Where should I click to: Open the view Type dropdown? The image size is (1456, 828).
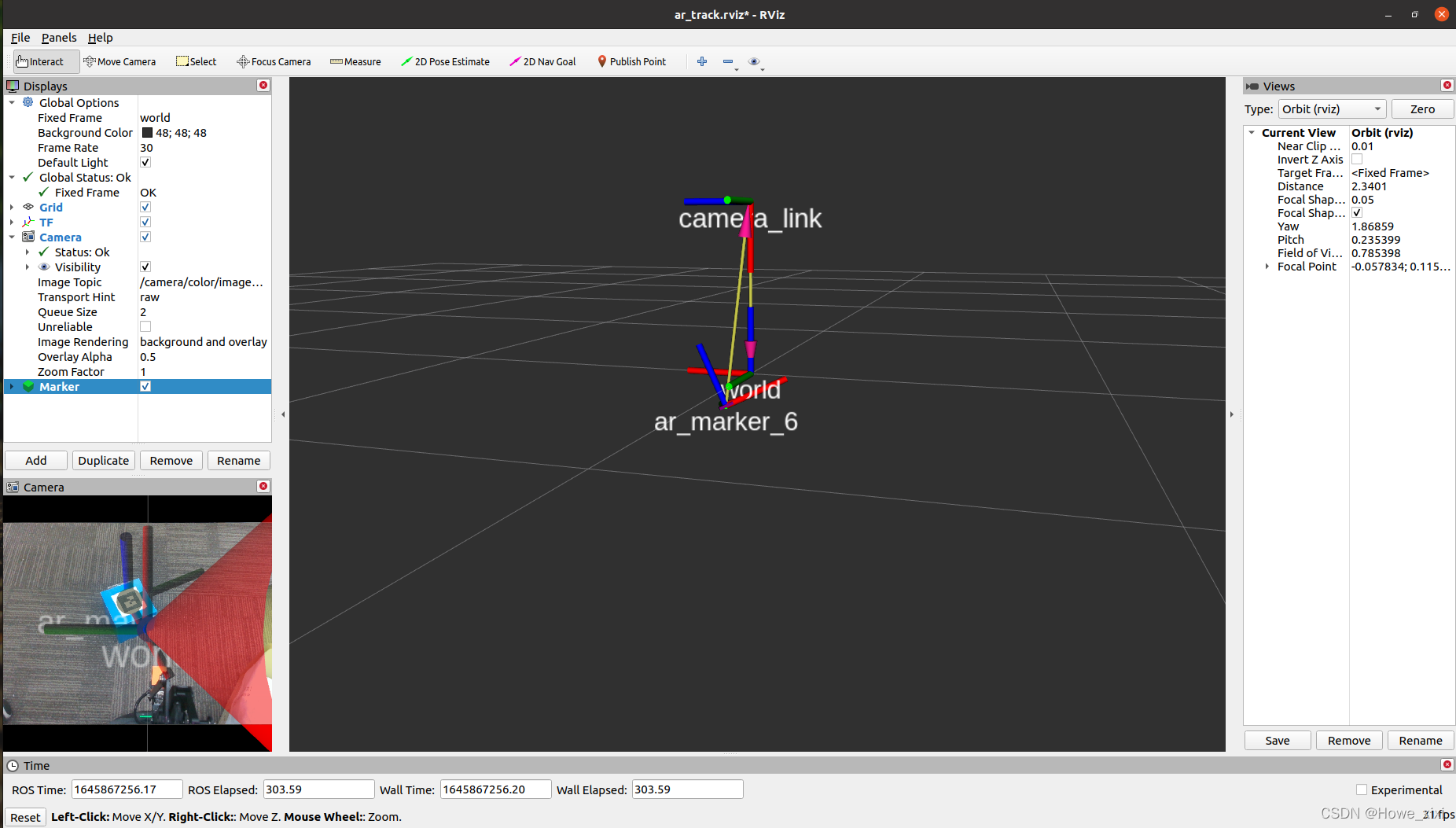point(1332,109)
